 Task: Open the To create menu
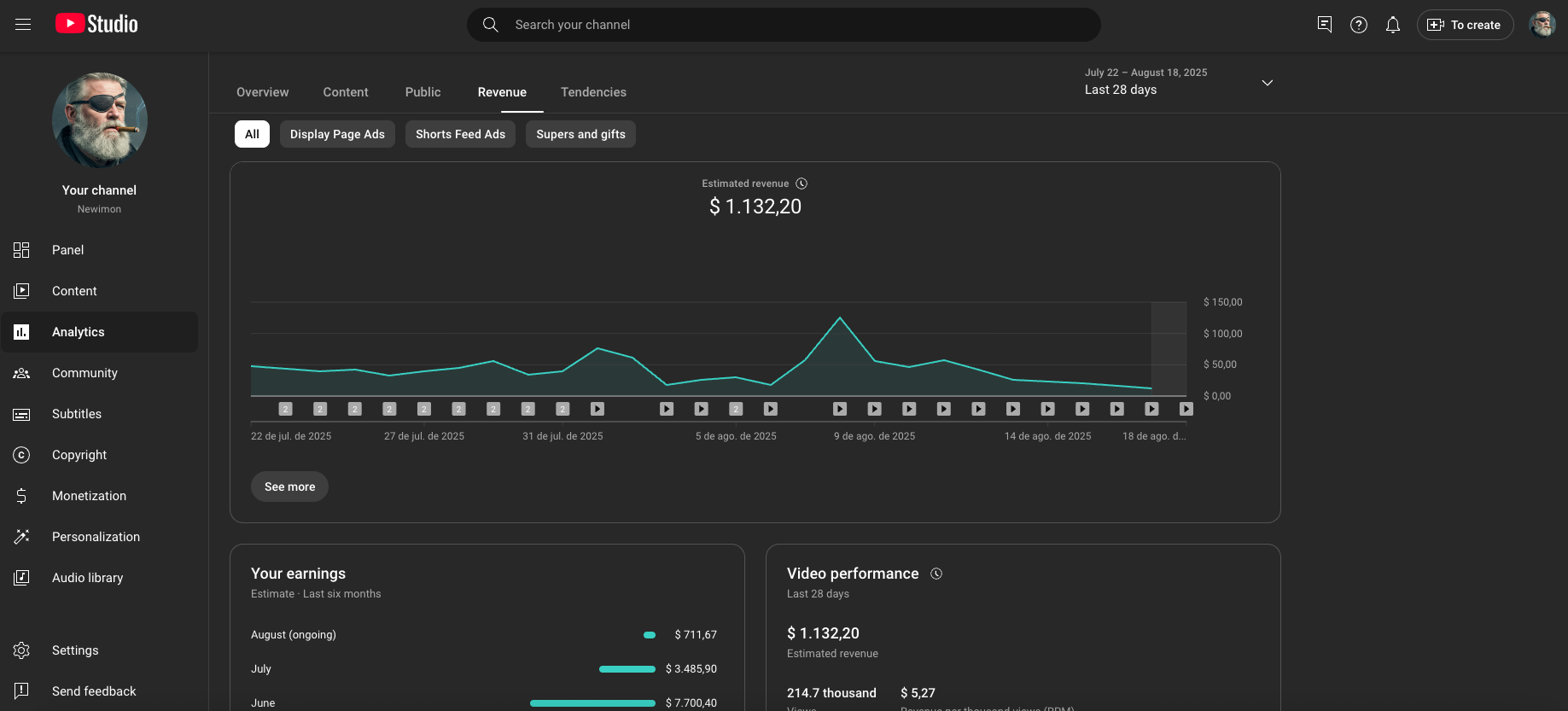1465,25
